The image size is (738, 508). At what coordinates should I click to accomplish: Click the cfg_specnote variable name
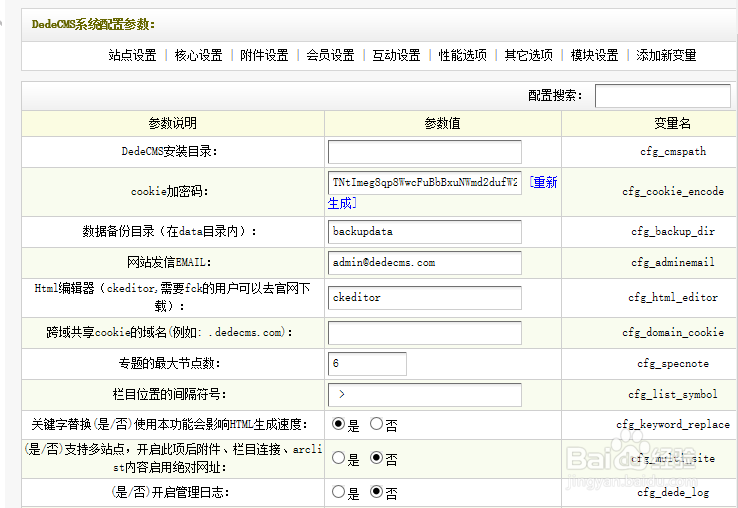[673, 363]
